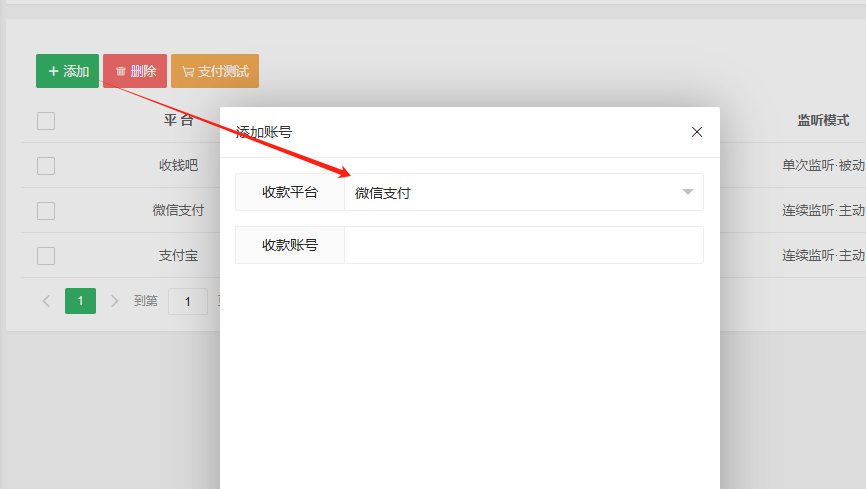This screenshot has width=866, height=489.
Task: Click the 添加账号 dialog title bar
Action: coord(450,132)
